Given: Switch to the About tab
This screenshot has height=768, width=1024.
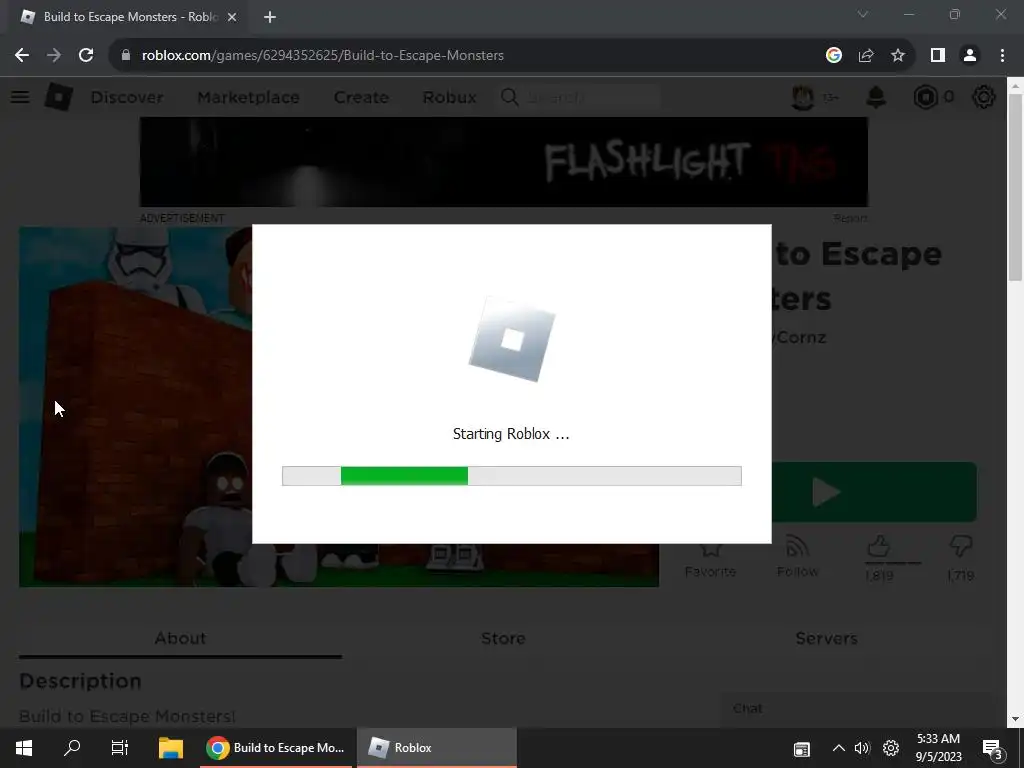Looking at the screenshot, I should pos(180,638).
